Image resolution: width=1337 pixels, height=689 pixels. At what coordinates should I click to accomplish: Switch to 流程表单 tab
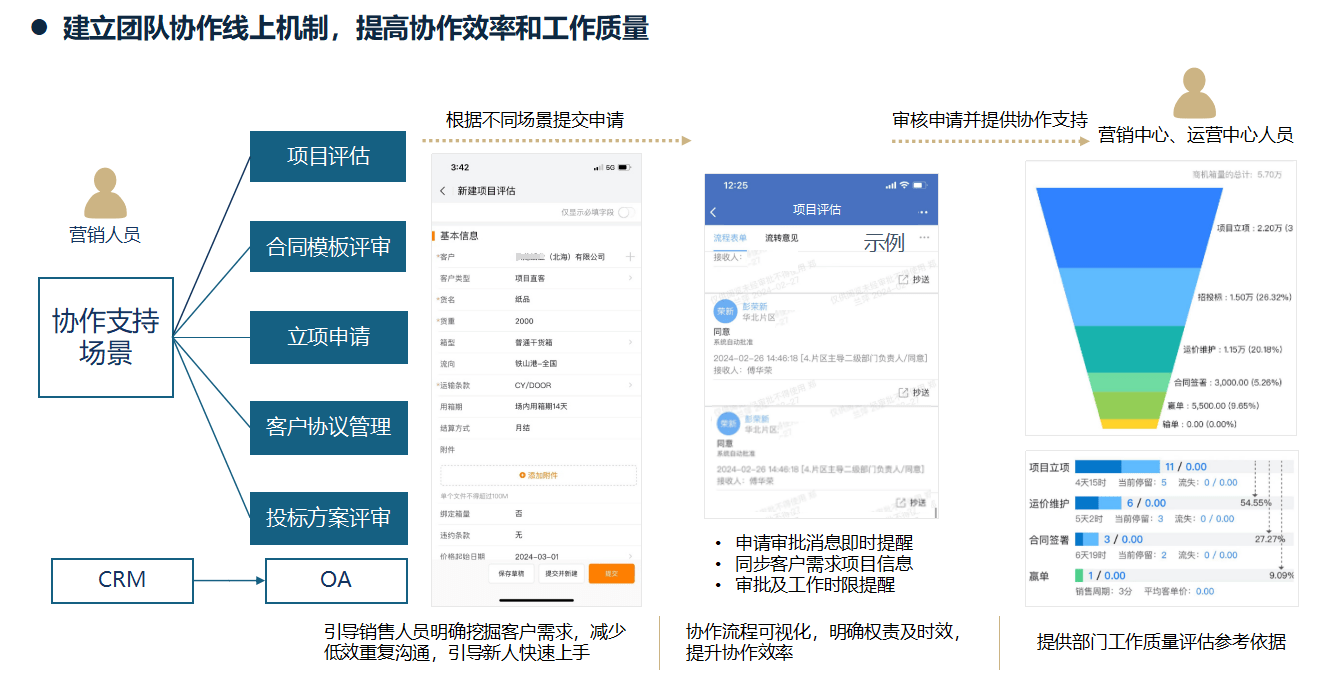(730, 238)
